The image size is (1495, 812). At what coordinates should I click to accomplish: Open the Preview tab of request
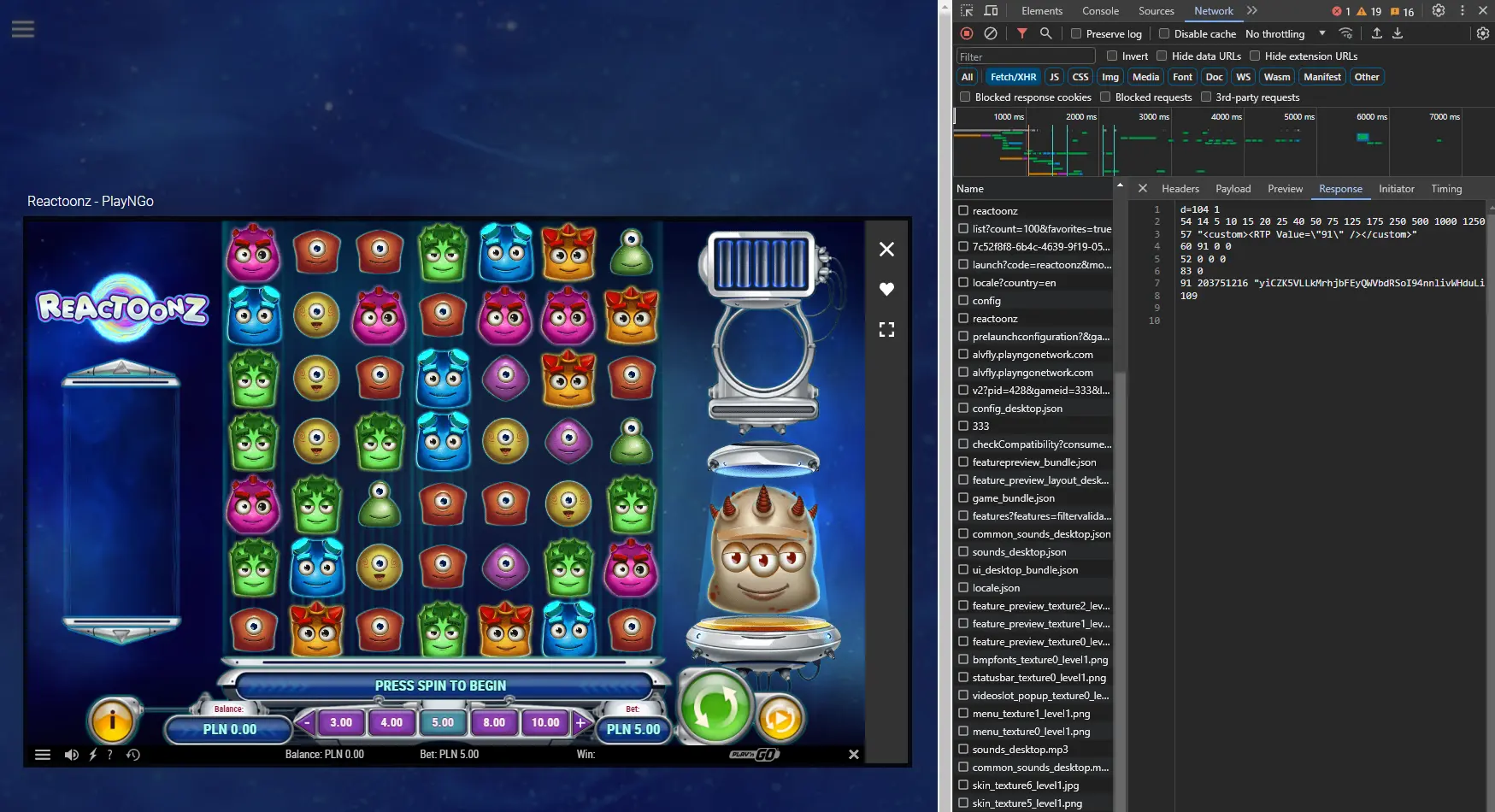pos(1285,189)
